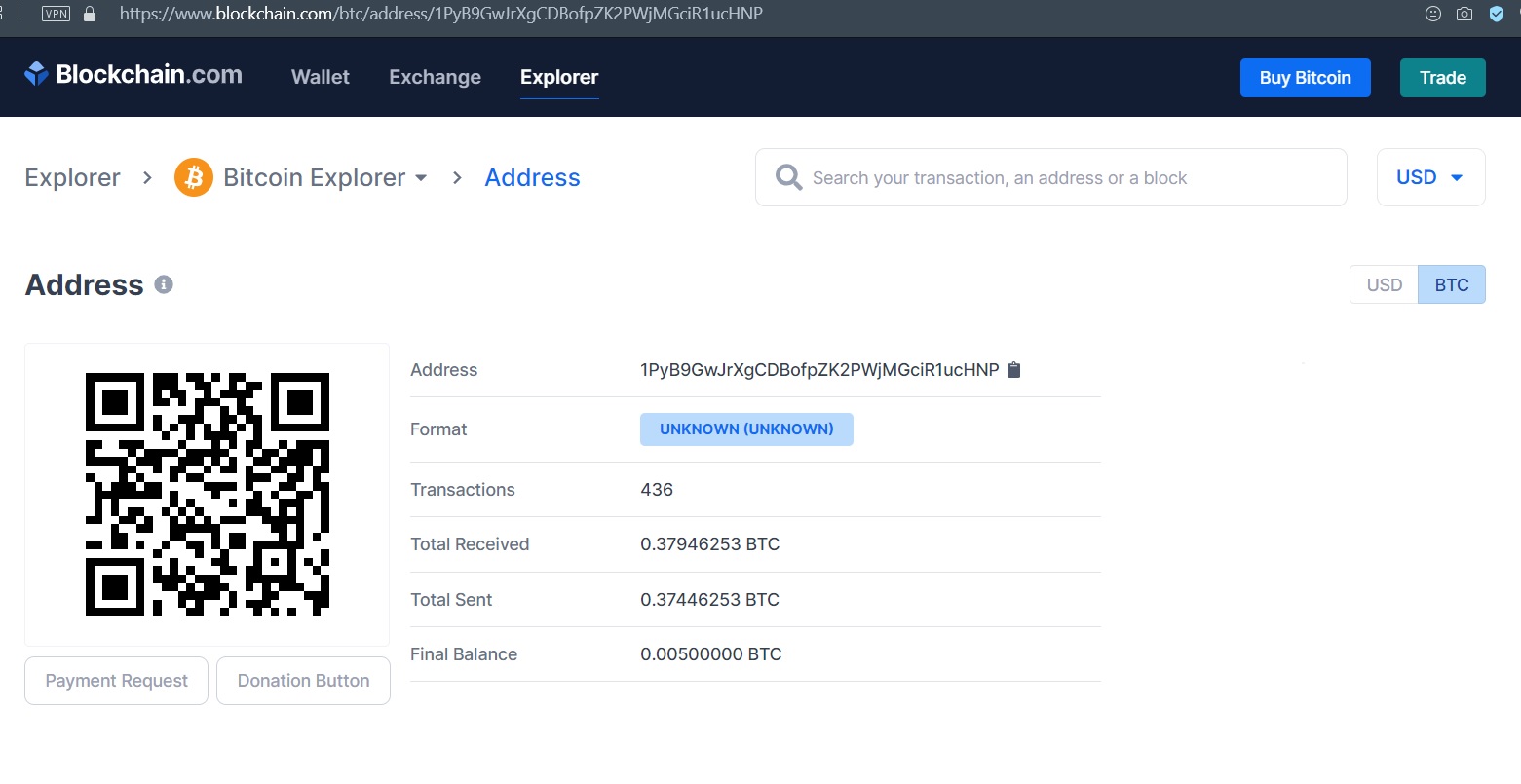Click the smiley face icon in browser bar
Image resolution: width=1521 pixels, height=784 pixels.
coord(1432,14)
